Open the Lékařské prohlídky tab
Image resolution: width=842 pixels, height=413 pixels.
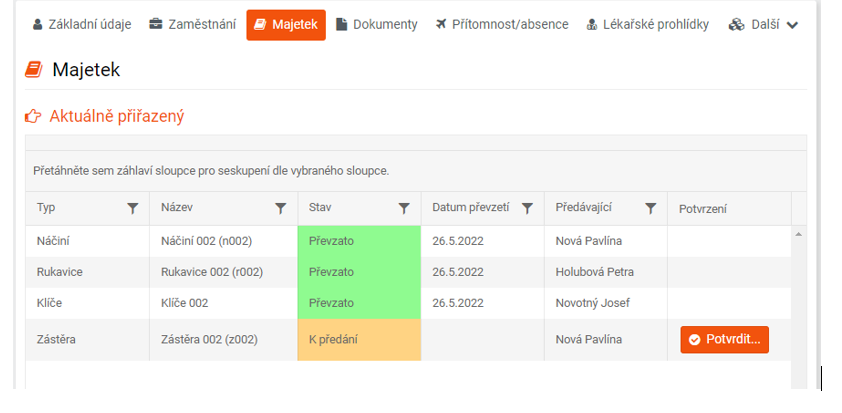pyautogui.click(x=647, y=25)
